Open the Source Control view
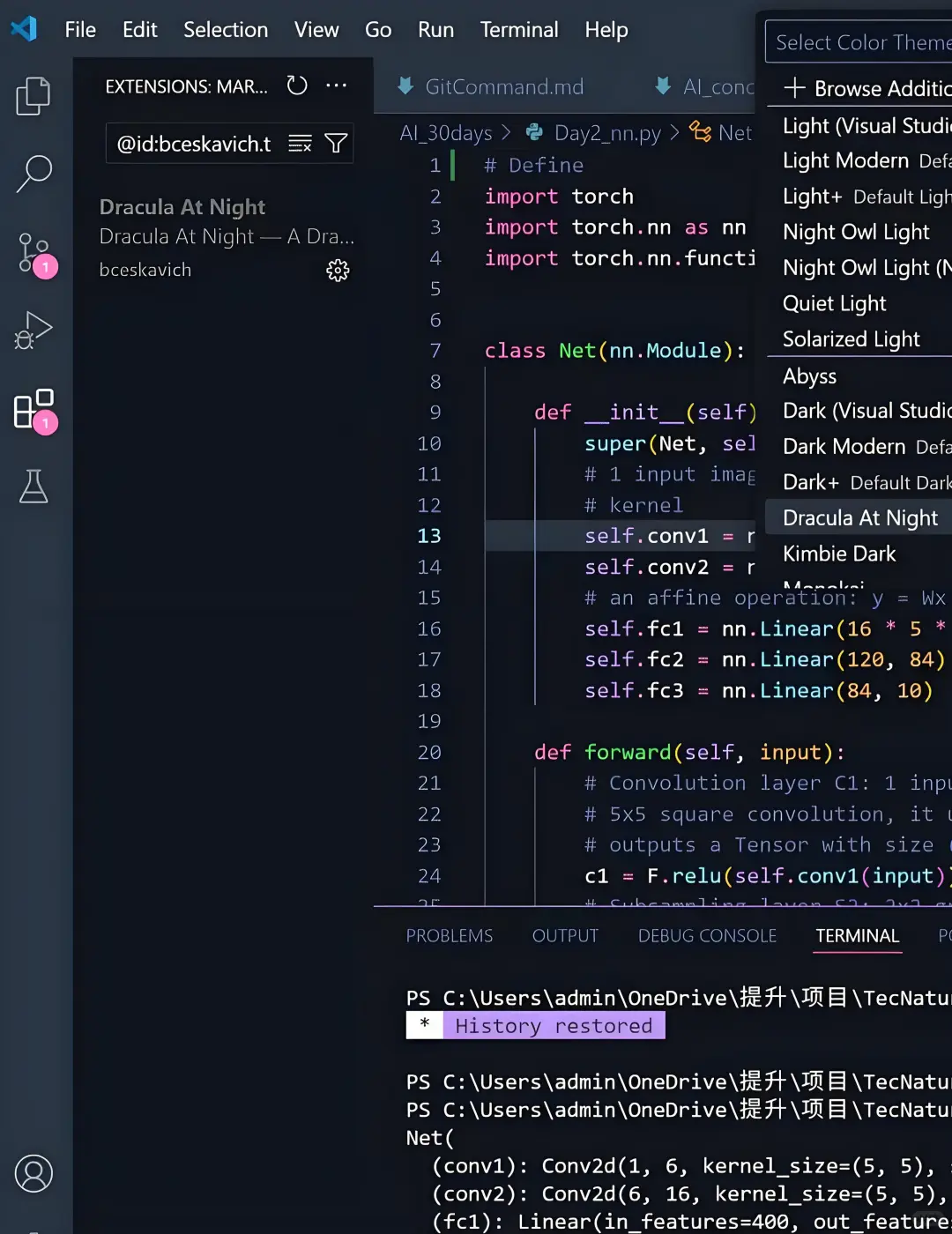 pyautogui.click(x=35, y=254)
